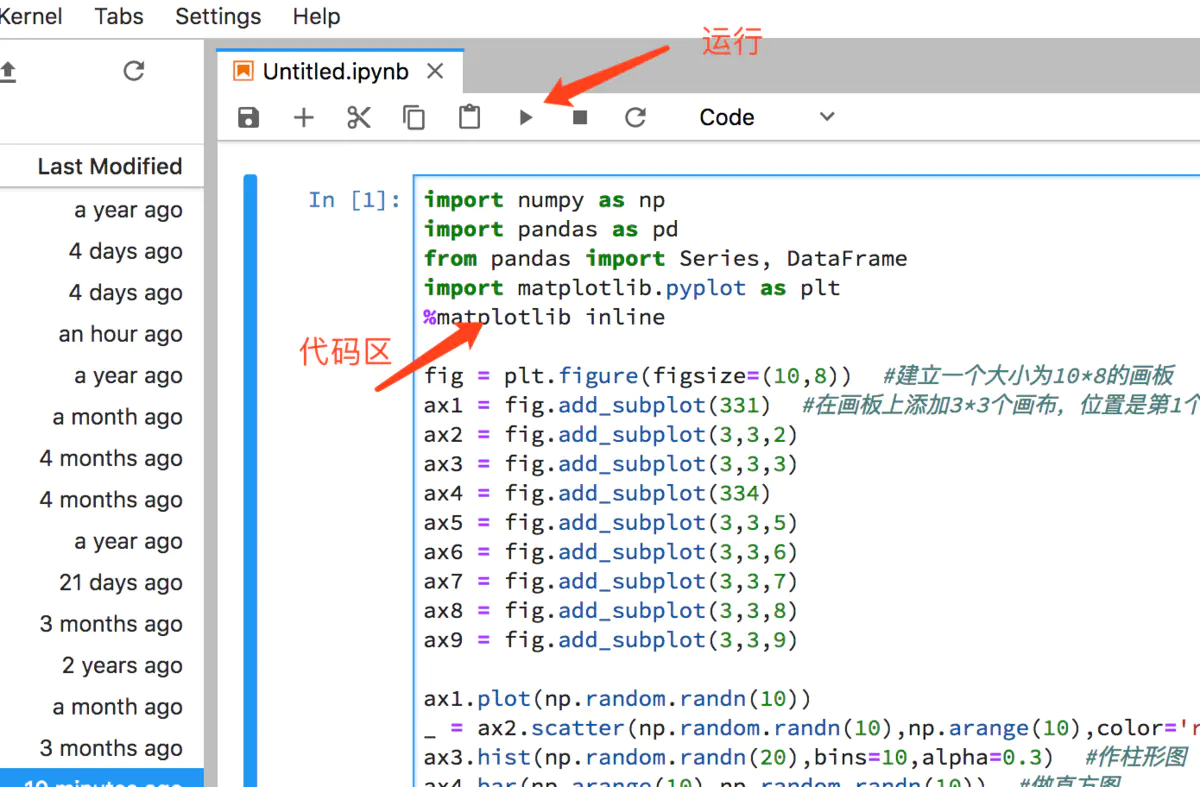The height and width of the screenshot is (787, 1200).
Task: Save the notebook using the save icon
Action: pyautogui.click(x=248, y=117)
